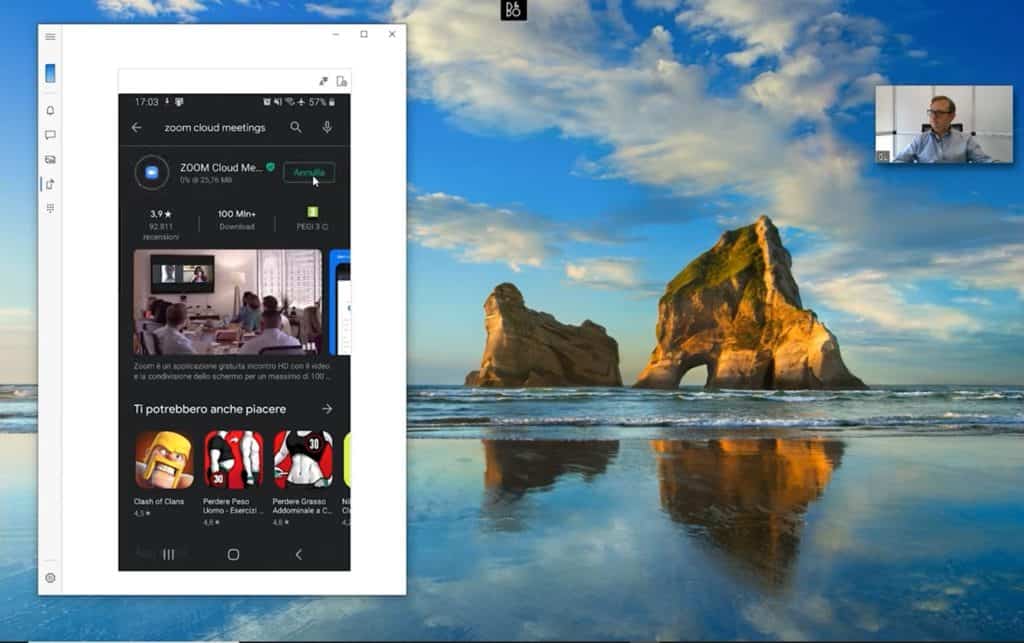Tap the Android home button
The height and width of the screenshot is (643, 1024).
point(233,551)
